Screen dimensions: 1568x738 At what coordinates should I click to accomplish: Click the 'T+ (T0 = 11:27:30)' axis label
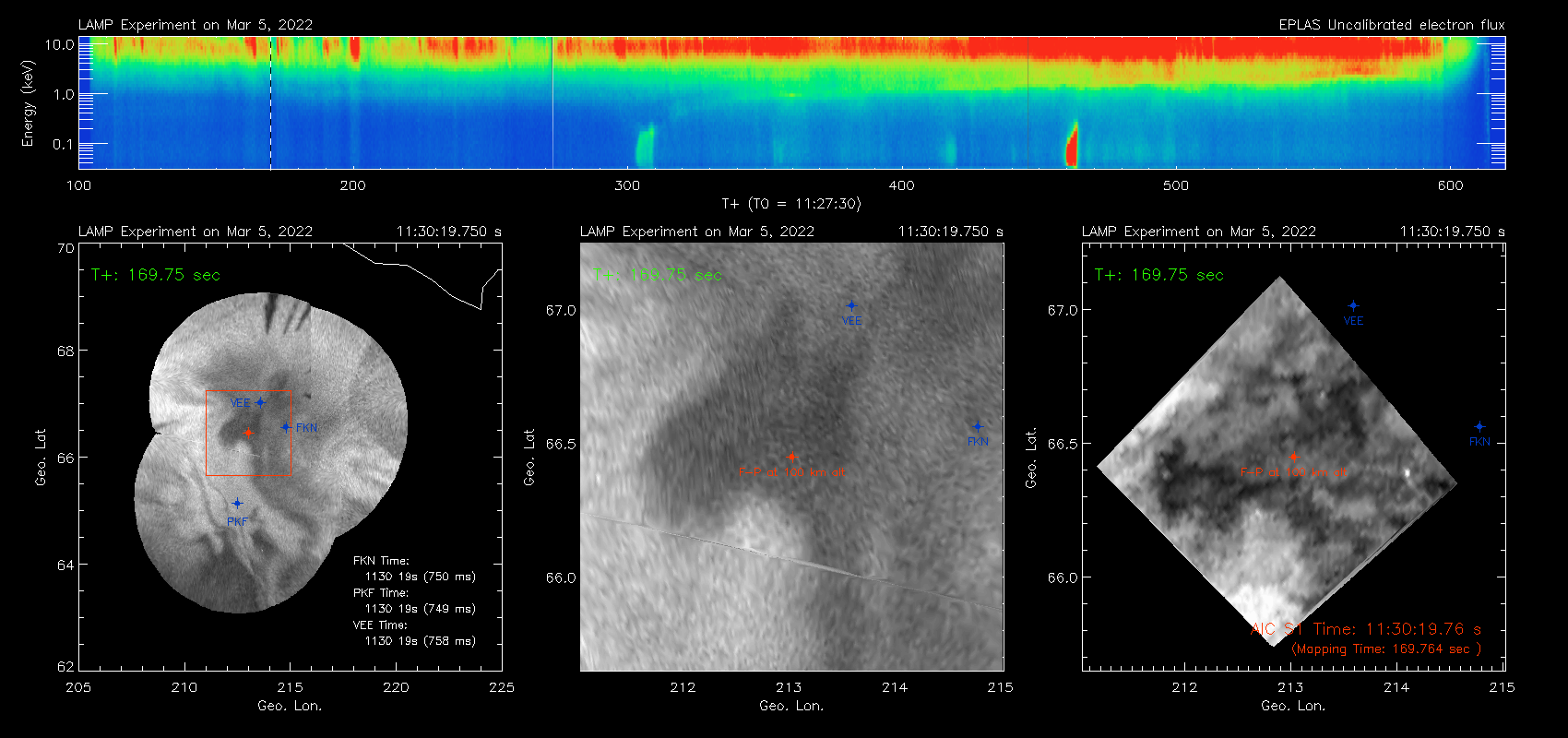[790, 204]
